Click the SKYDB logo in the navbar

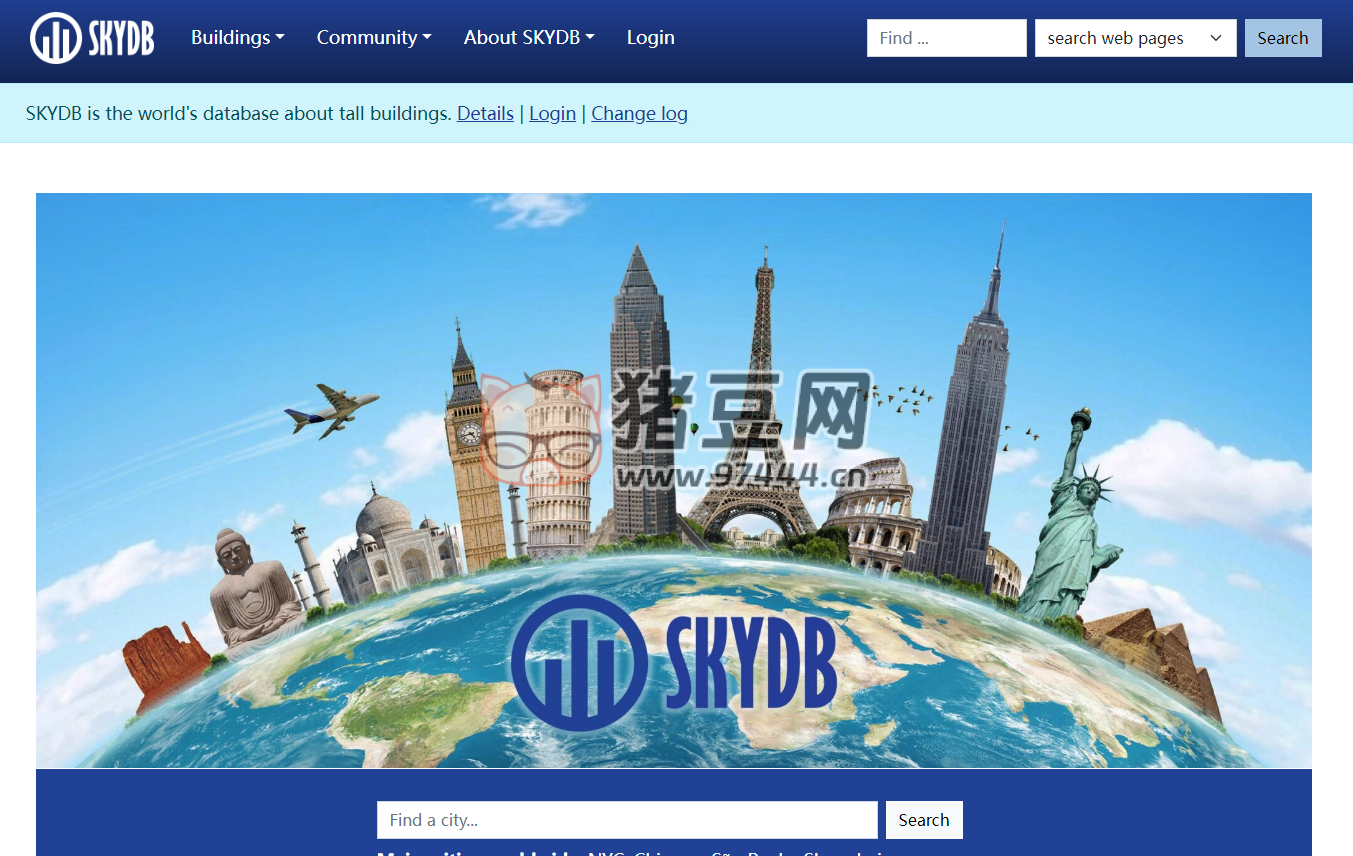[91, 37]
